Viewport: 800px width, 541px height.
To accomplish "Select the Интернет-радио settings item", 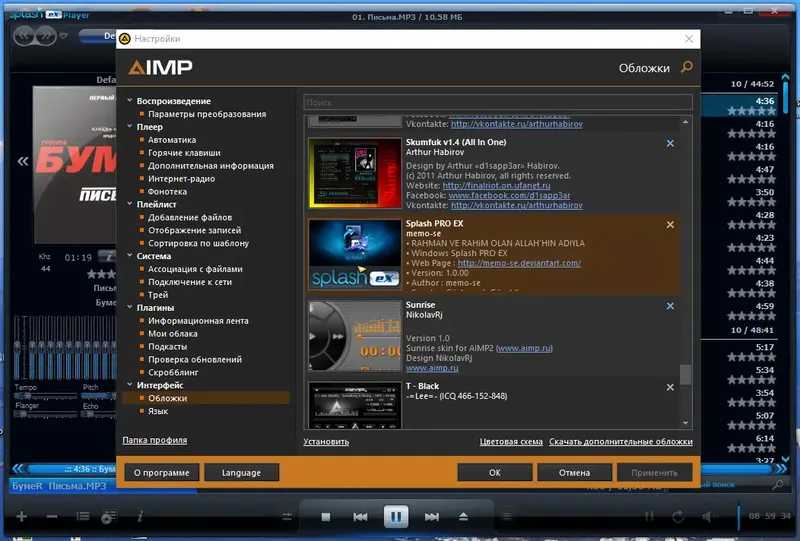I will point(182,179).
